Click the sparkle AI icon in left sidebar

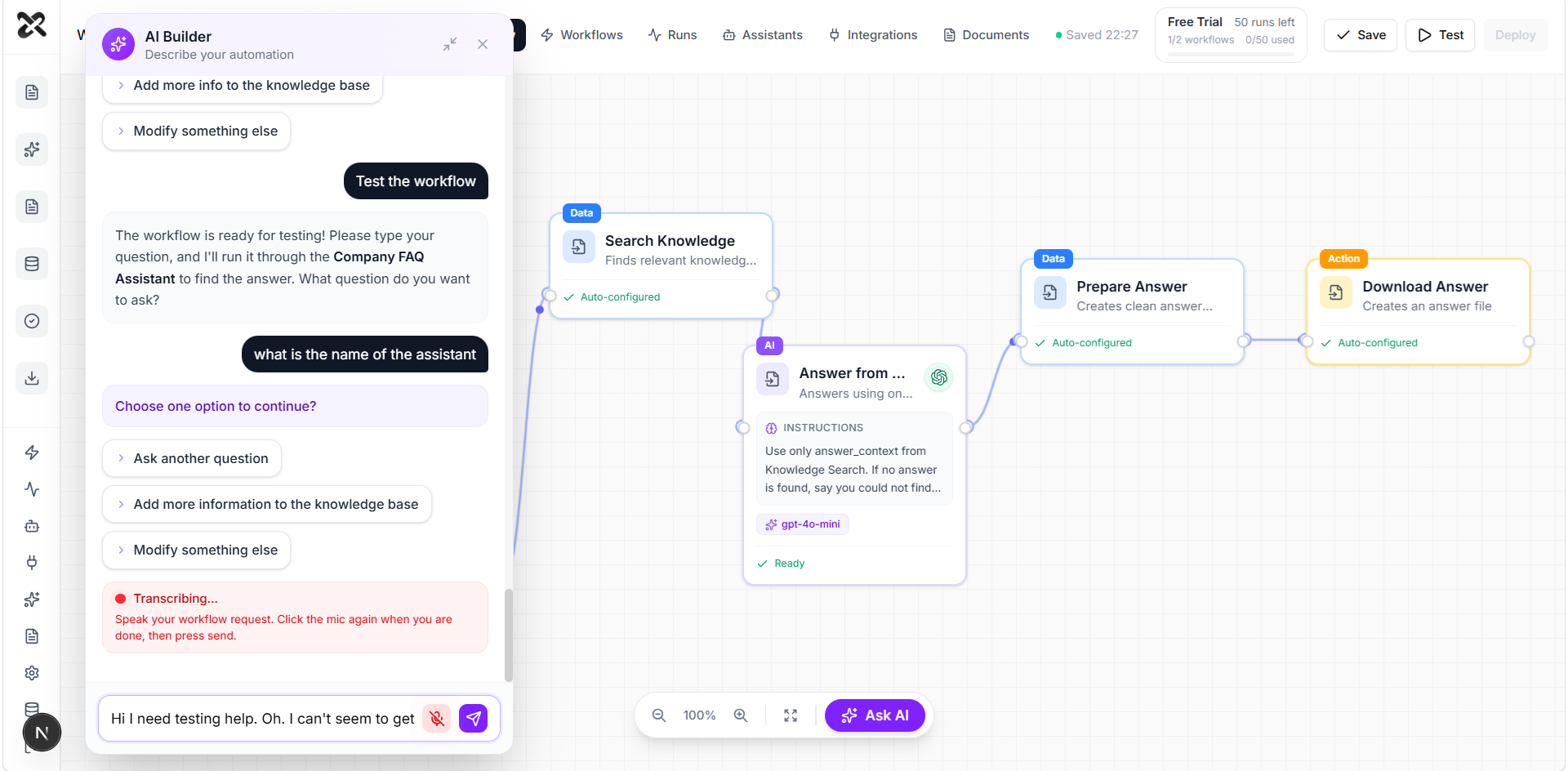(32, 149)
